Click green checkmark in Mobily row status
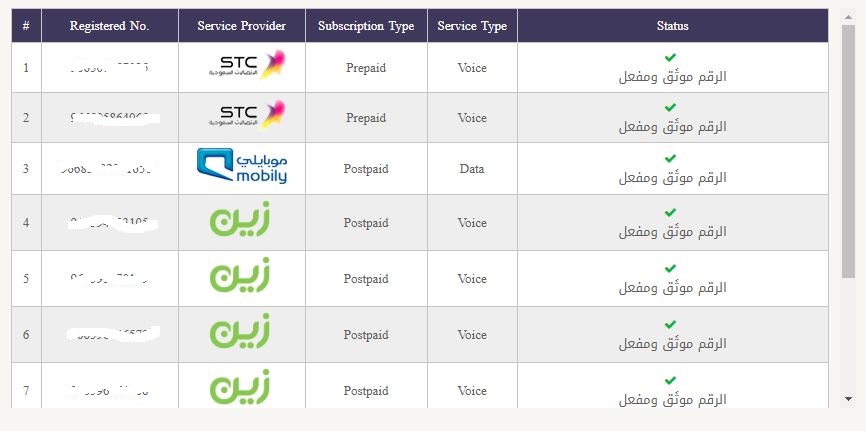 pos(670,159)
